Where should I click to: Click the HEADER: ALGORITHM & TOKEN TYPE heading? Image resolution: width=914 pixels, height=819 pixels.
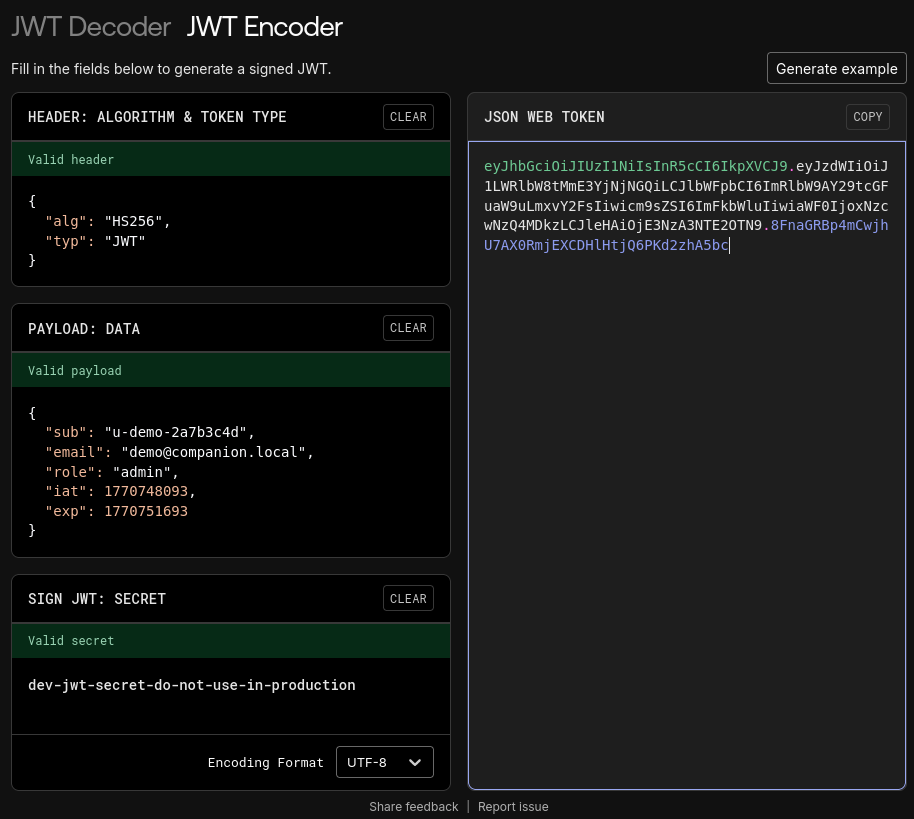157,117
